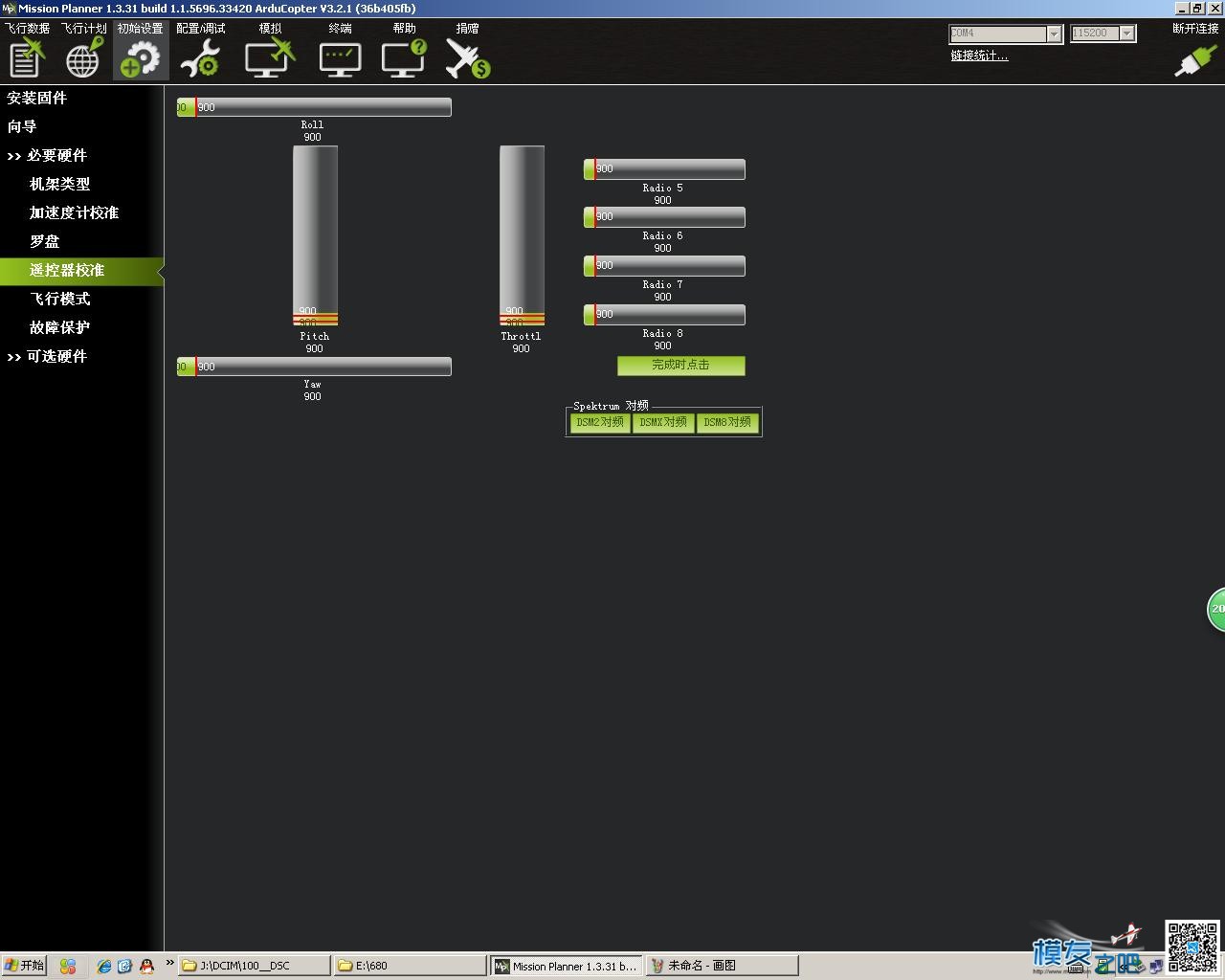The image size is (1225, 980).
Task: Expand the quick launch overflow chevron
Action: coord(169,963)
